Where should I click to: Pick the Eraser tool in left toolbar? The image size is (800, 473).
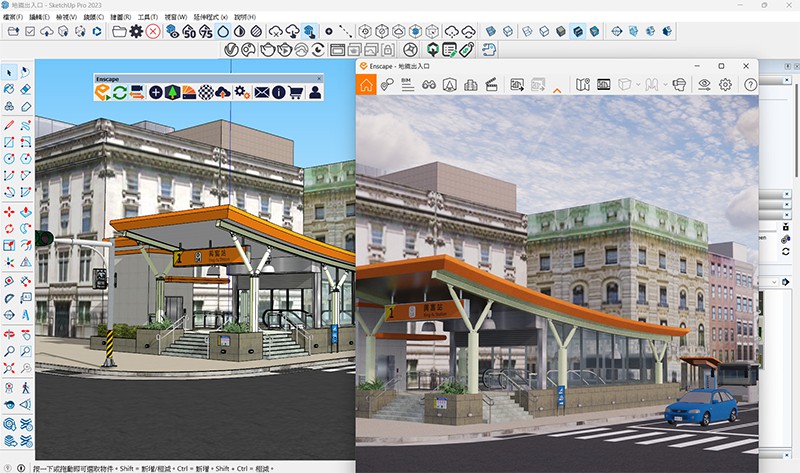[26, 89]
